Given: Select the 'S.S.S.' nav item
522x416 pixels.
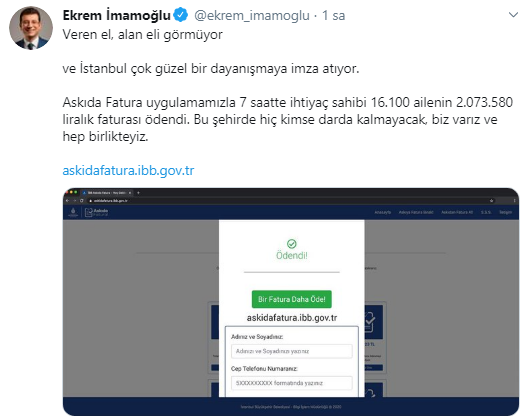Looking at the screenshot, I should click(x=486, y=212).
